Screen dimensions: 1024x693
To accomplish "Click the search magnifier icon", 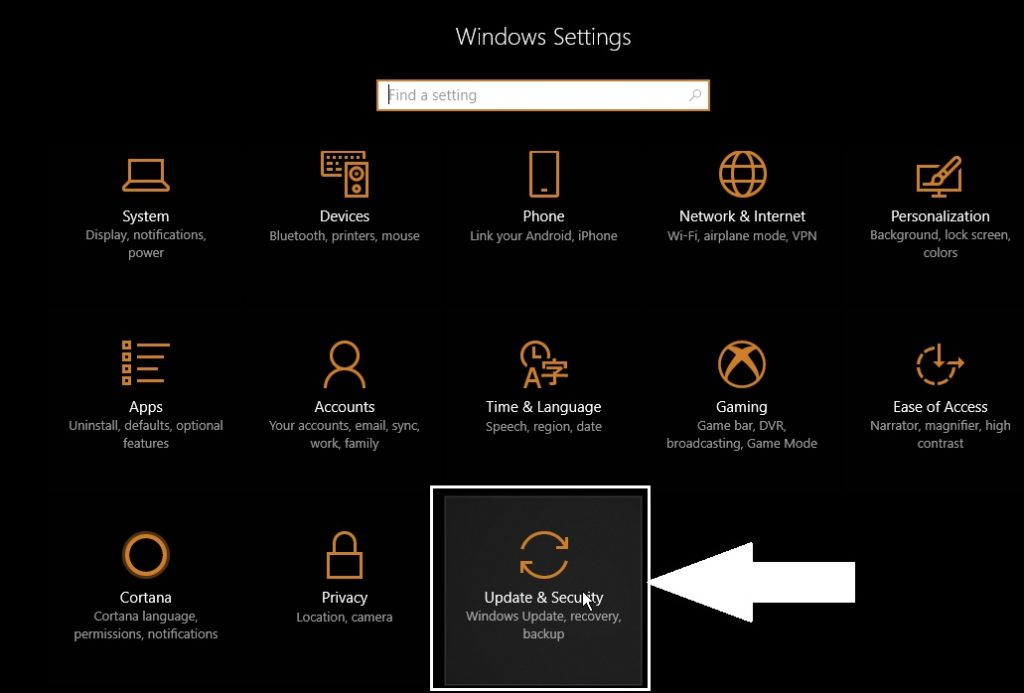I will (695, 95).
